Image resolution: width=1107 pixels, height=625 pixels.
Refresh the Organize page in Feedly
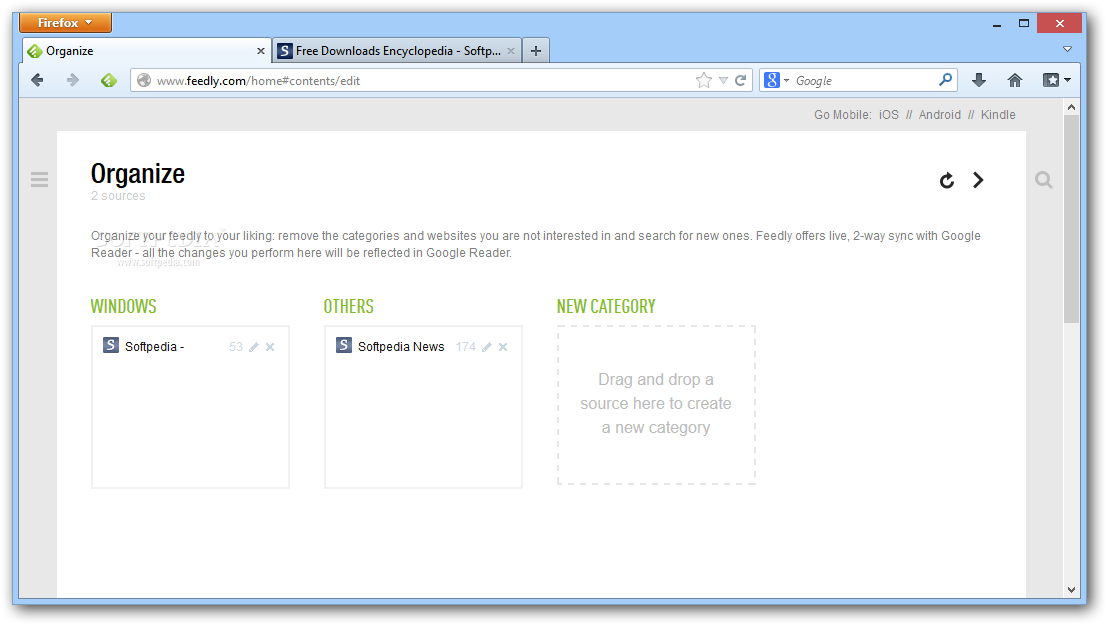pos(947,181)
